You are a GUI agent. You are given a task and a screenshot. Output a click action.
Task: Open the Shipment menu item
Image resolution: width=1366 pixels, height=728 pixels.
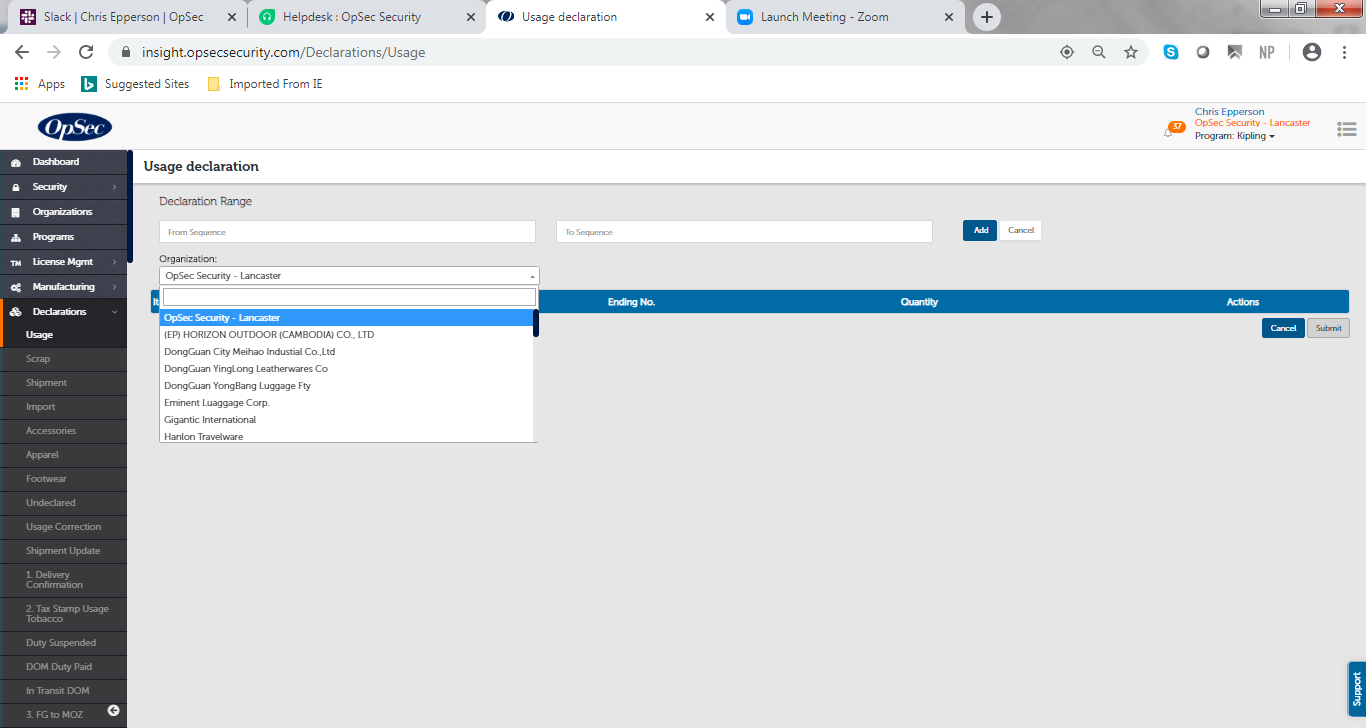coord(63,383)
